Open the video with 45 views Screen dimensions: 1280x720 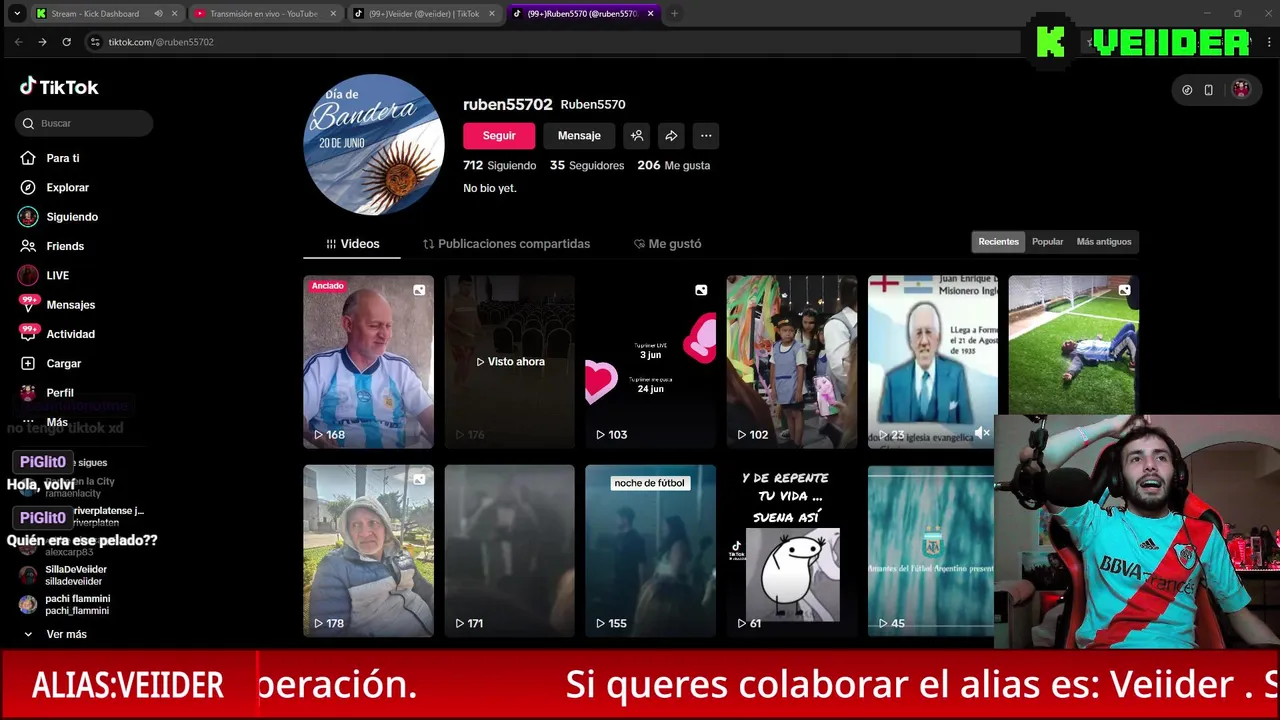click(x=931, y=550)
